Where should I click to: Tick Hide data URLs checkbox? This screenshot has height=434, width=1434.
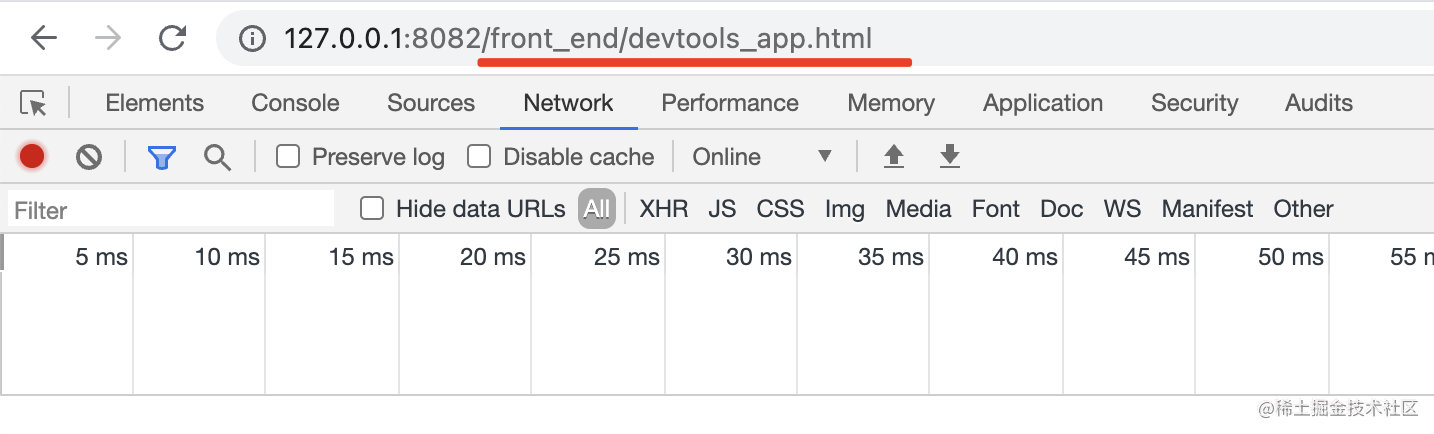(x=372, y=208)
